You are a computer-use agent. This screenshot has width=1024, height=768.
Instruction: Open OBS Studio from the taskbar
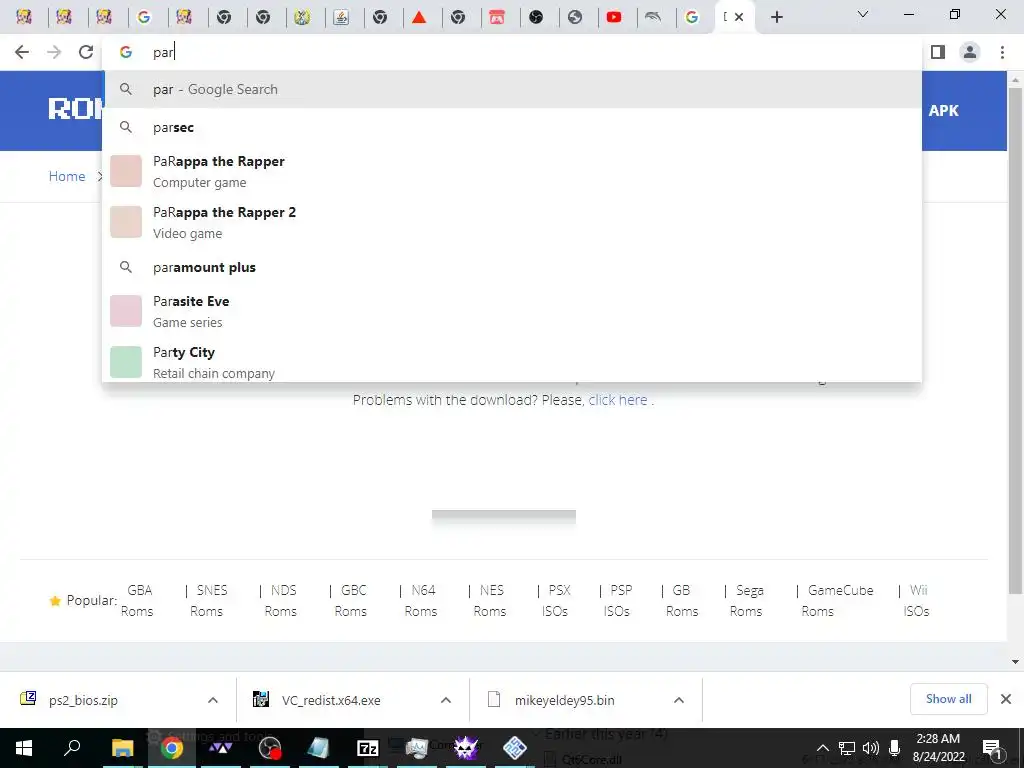pyautogui.click(x=270, y=748)
